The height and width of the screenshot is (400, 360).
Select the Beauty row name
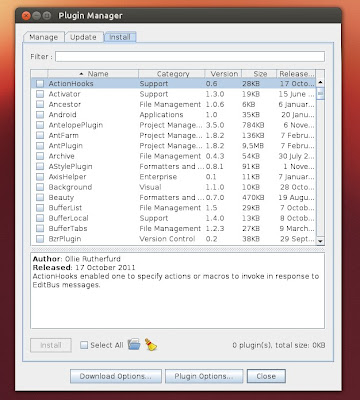coord(61,198)
